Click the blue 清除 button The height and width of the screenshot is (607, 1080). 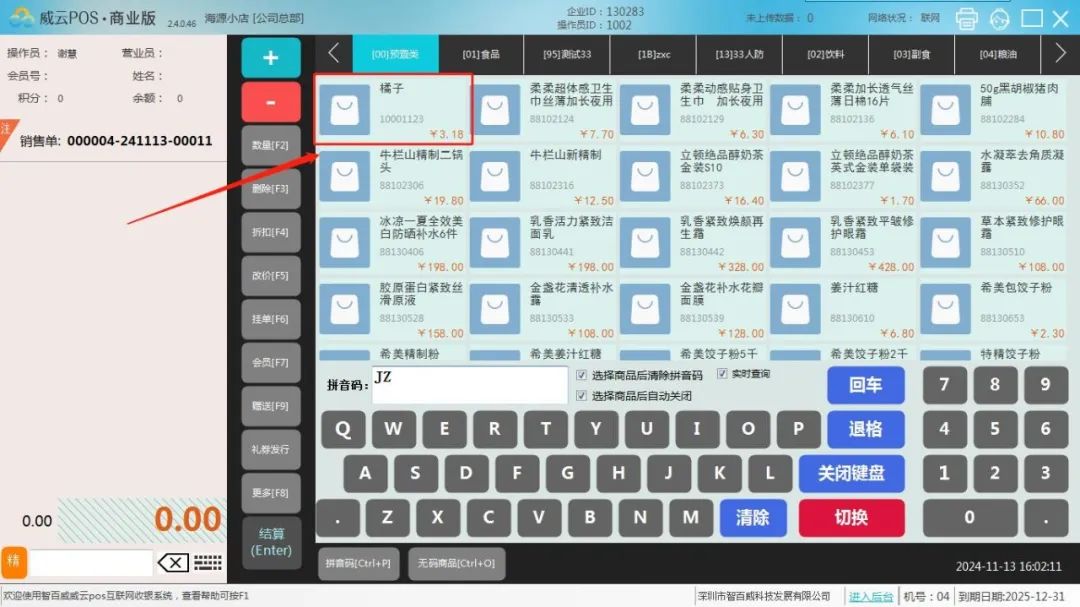coord(753,517)
